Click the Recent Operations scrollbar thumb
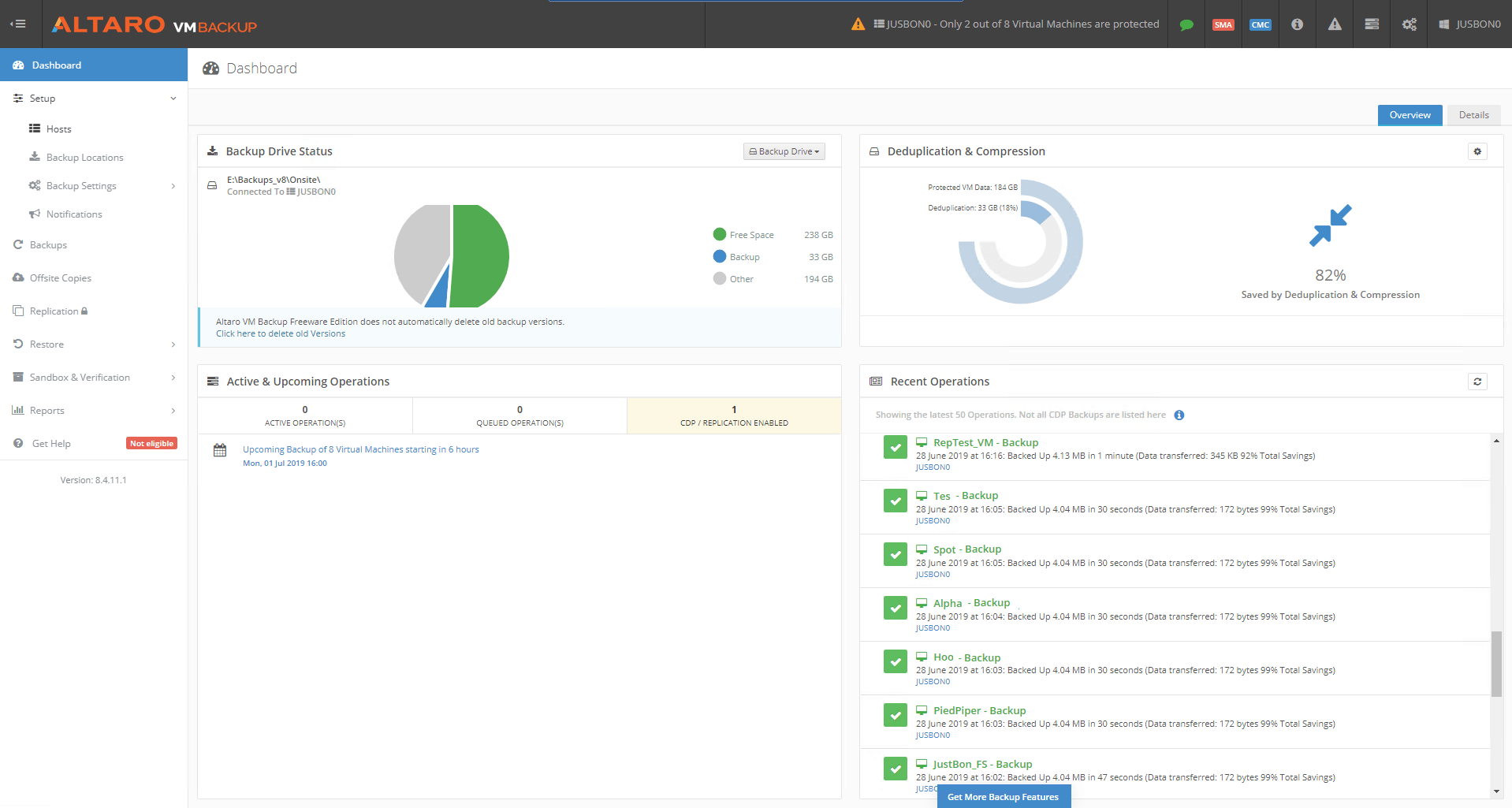 click(x=1496, y=664)
